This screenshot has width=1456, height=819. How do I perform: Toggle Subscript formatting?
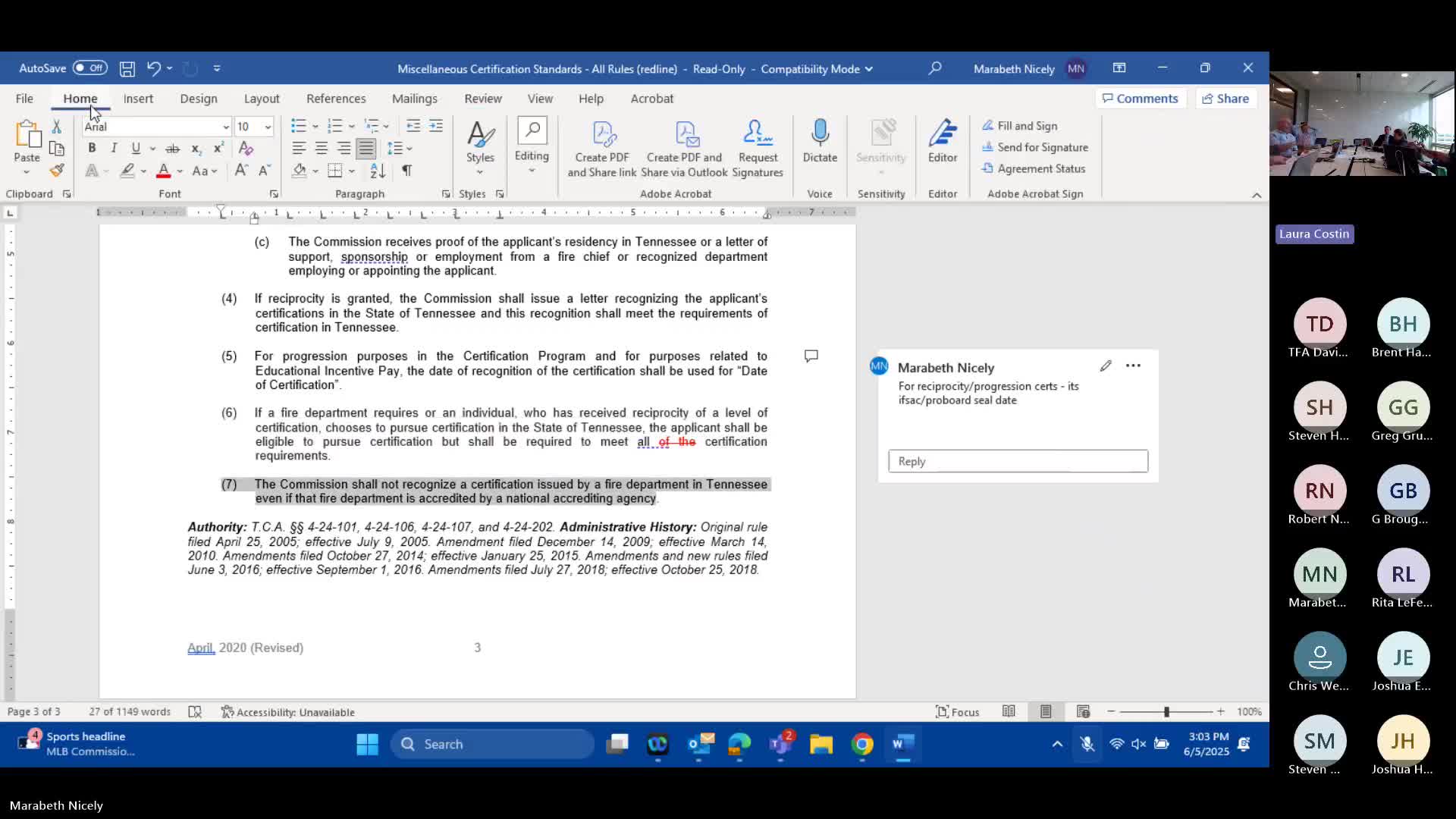coord(196,149)
